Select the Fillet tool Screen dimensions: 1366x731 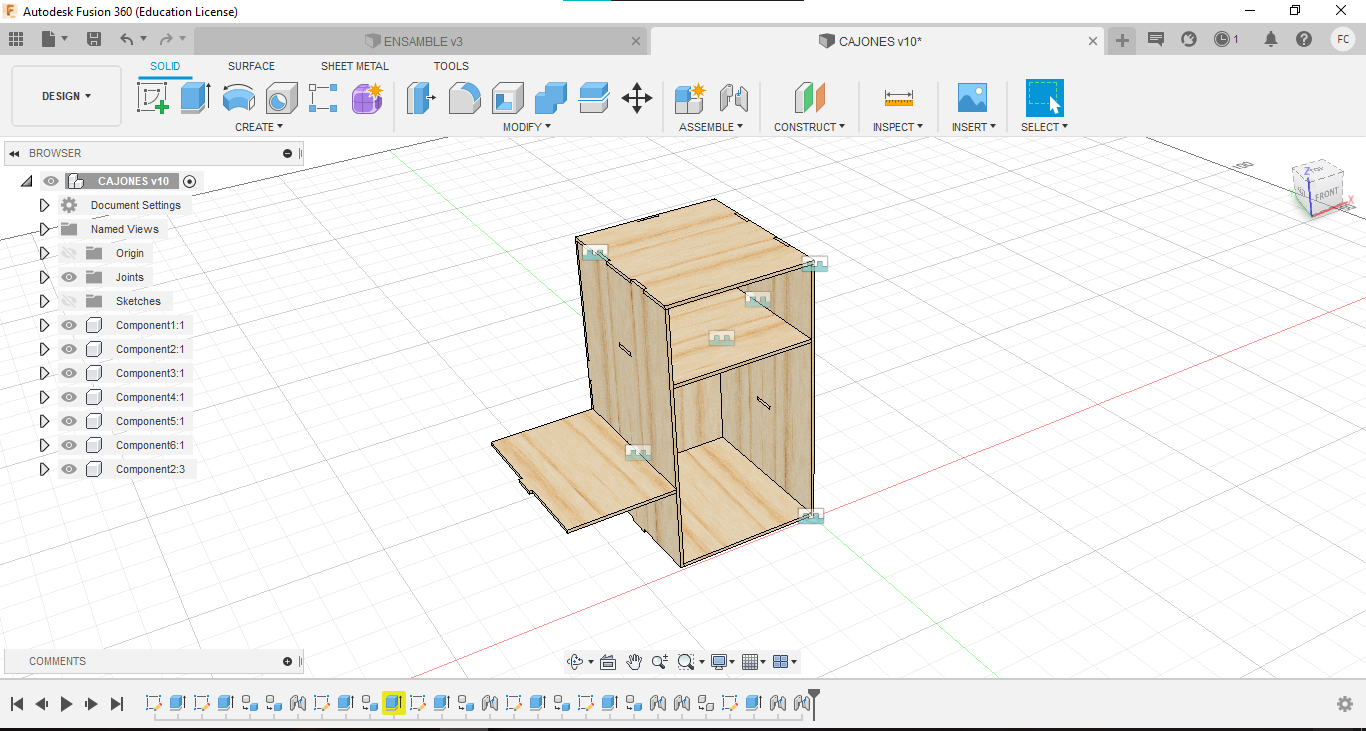click(x=464, y=98)
